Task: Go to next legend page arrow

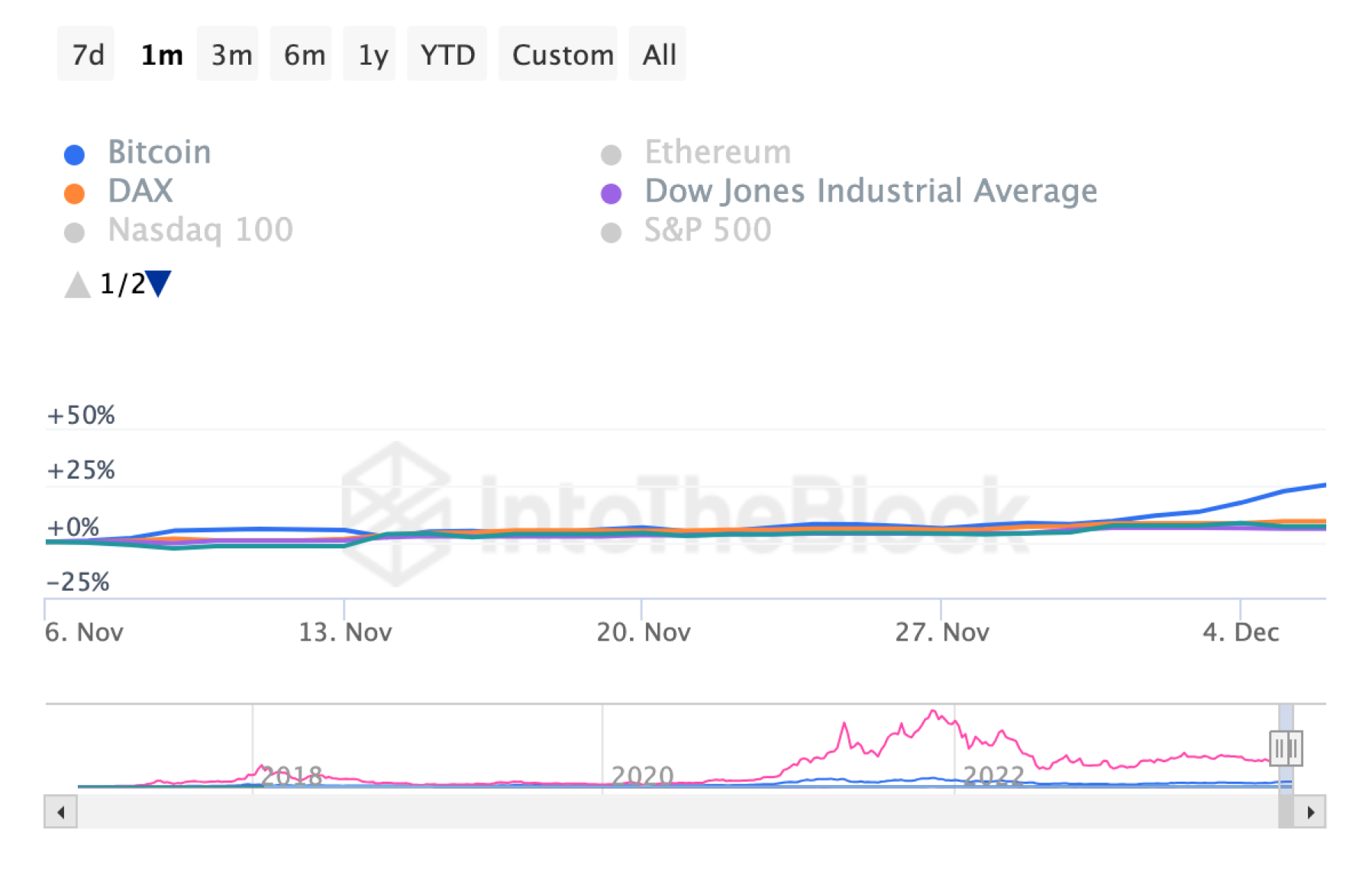Action: pyautogui.click(x=159, y=283)
